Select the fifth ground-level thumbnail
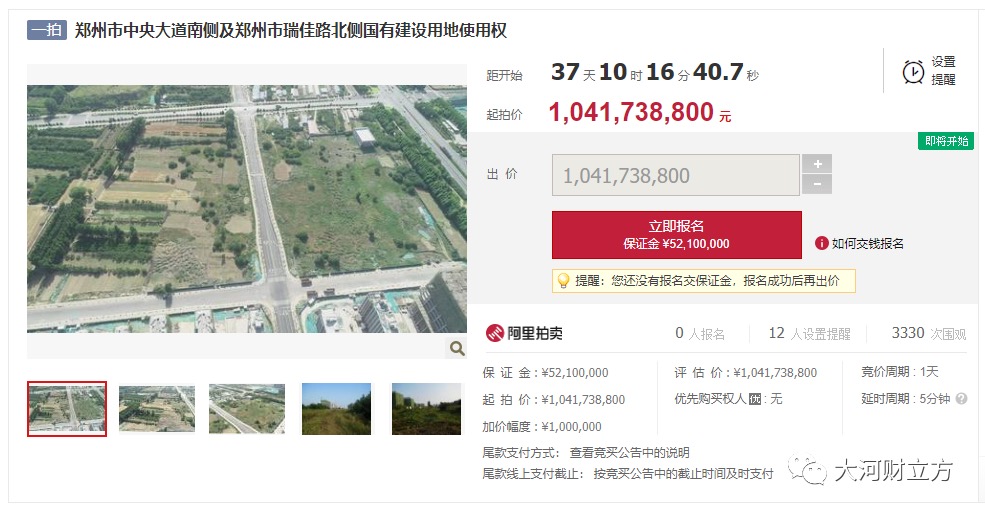Image resolution: width=985 pixels, height=513 pixels. [x=427, y=409]
